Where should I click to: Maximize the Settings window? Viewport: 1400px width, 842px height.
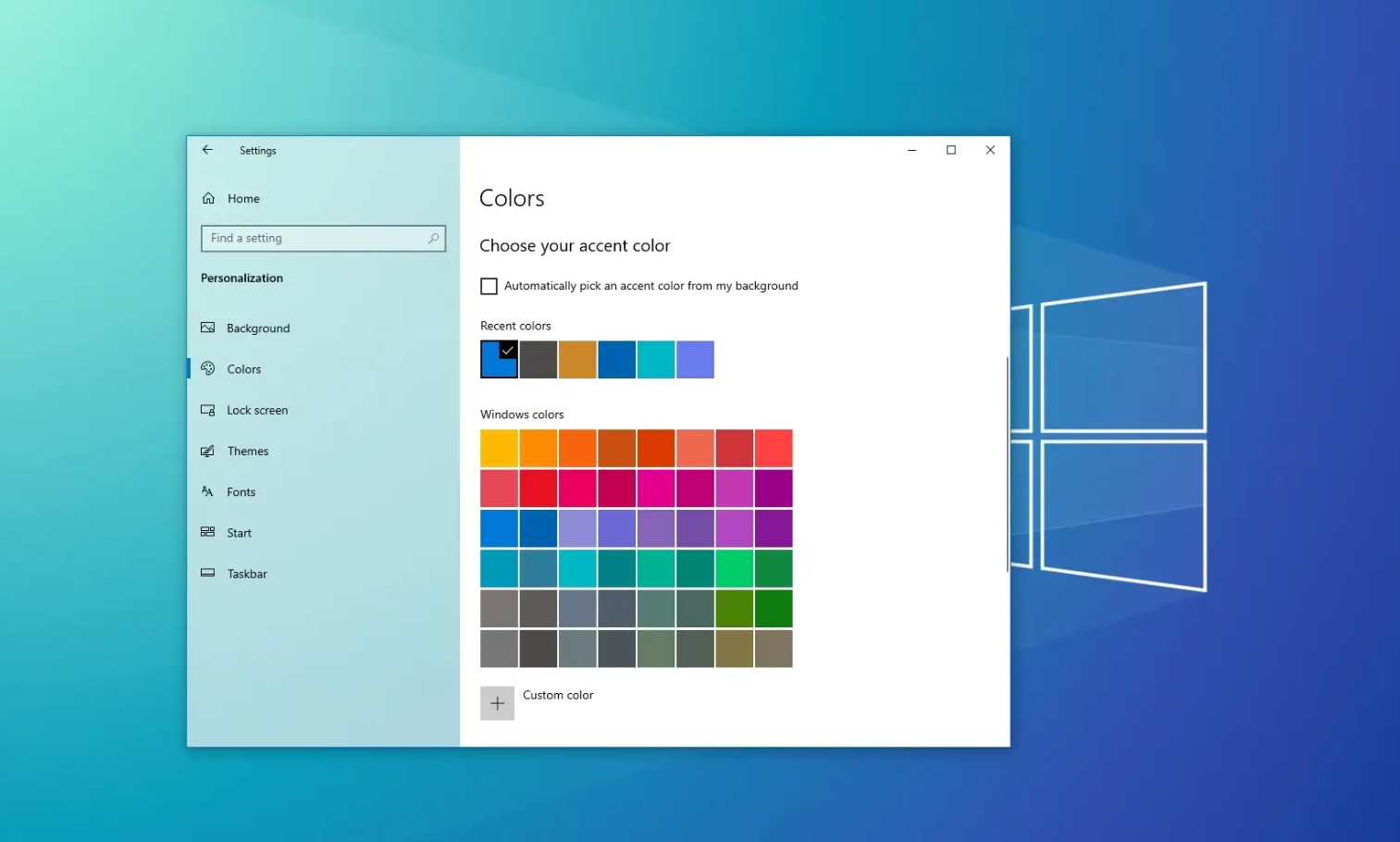coord(951,150)
